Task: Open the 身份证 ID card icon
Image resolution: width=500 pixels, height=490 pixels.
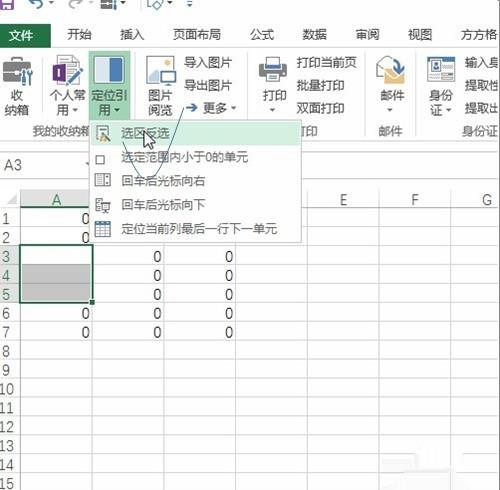Action: click(x=441, y=69)
